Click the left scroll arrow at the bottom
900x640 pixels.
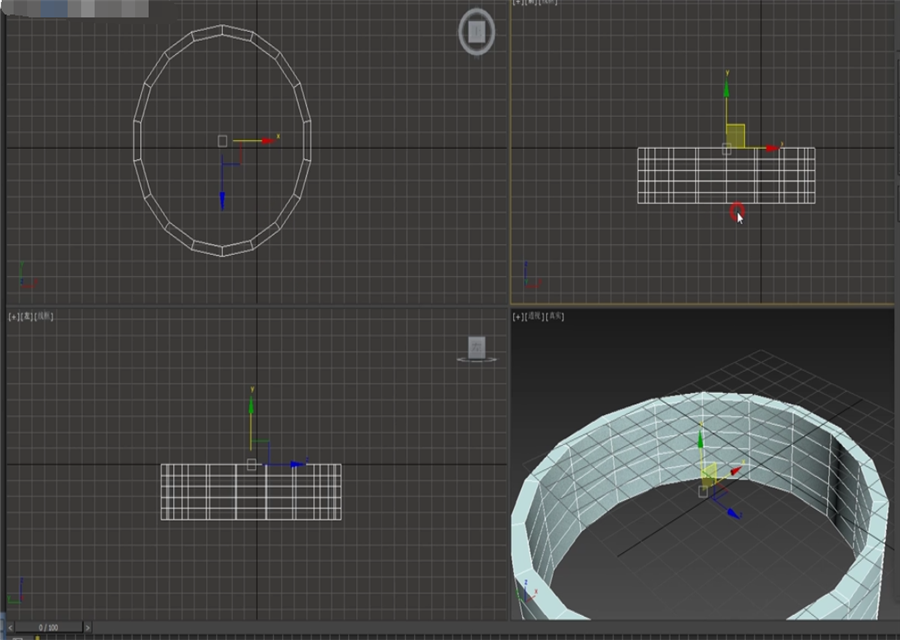[10, 626]
